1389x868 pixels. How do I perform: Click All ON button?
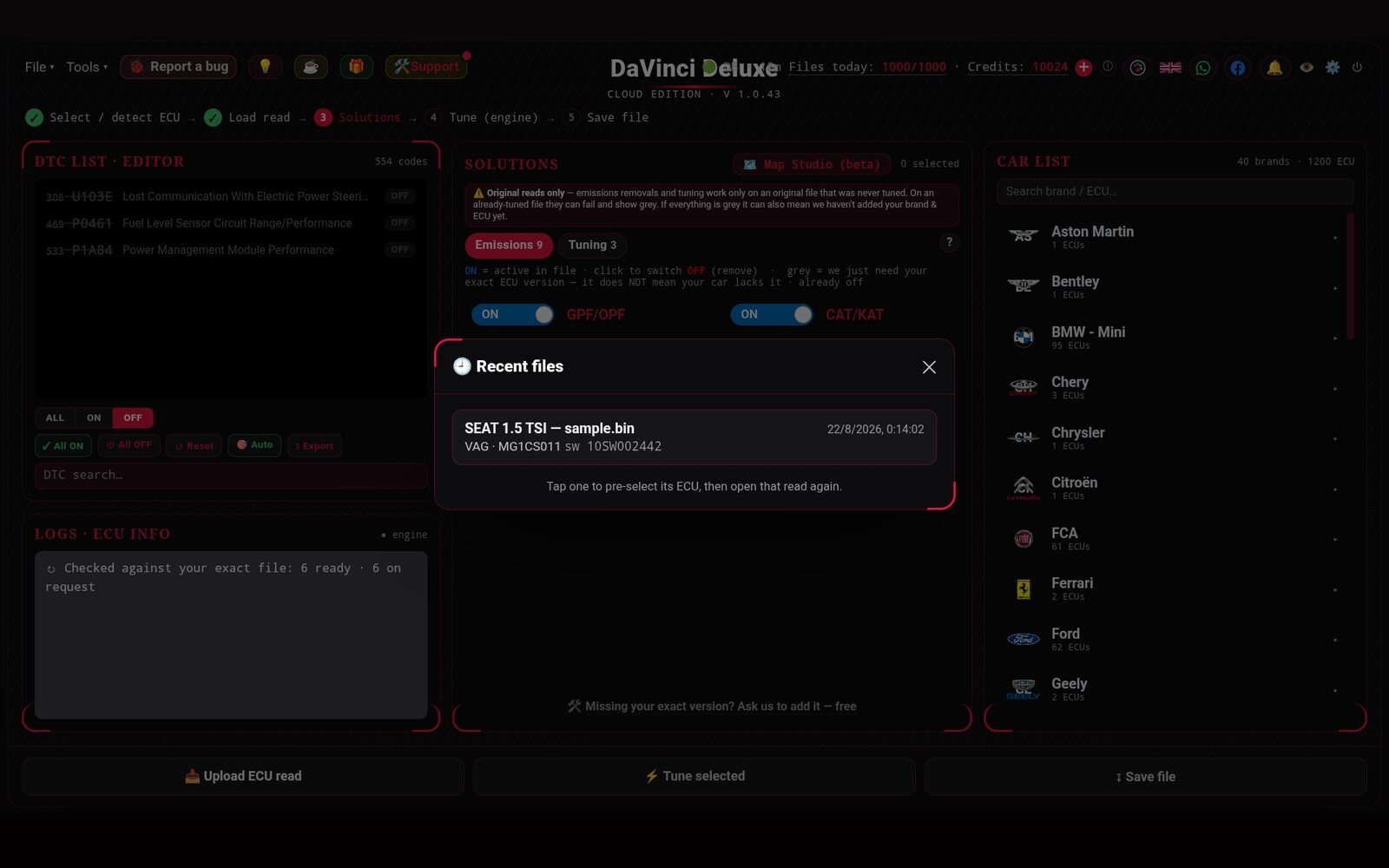click(63, 445)
